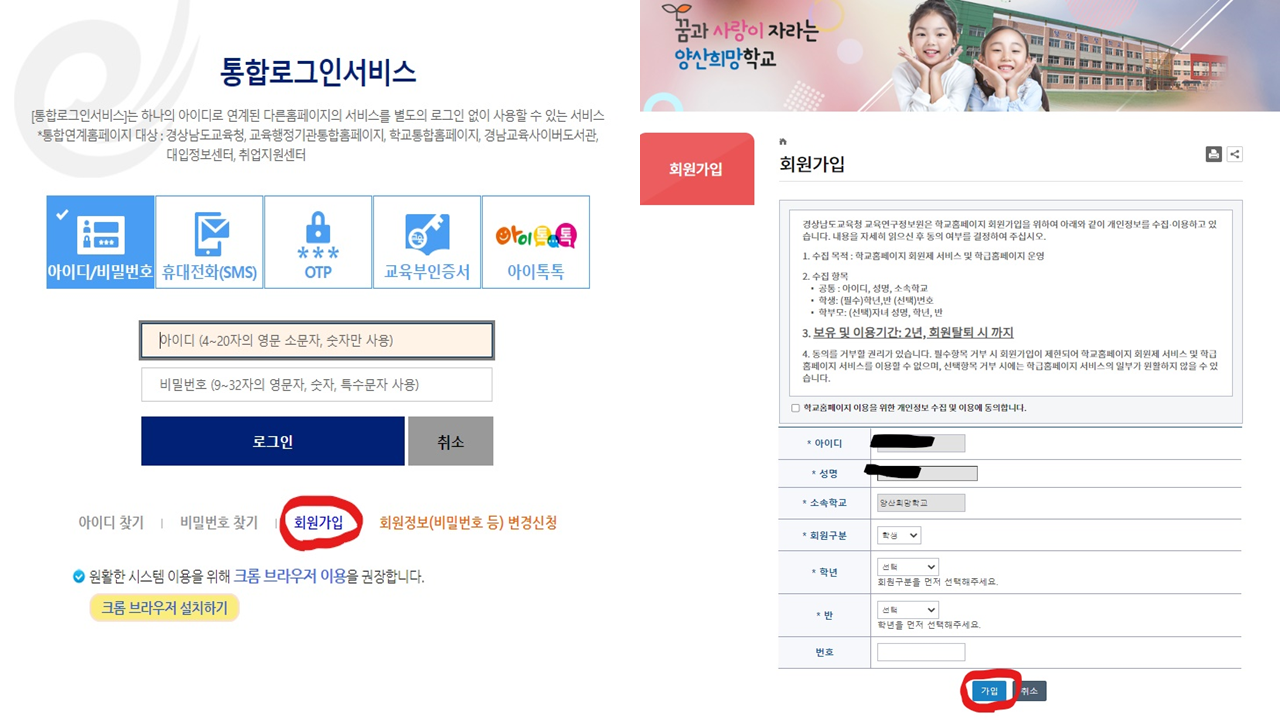The height and width of the screenshot is (720, 1280).
Task: Choose the 교육부인증서 certificate login icon
Action: 427,242
